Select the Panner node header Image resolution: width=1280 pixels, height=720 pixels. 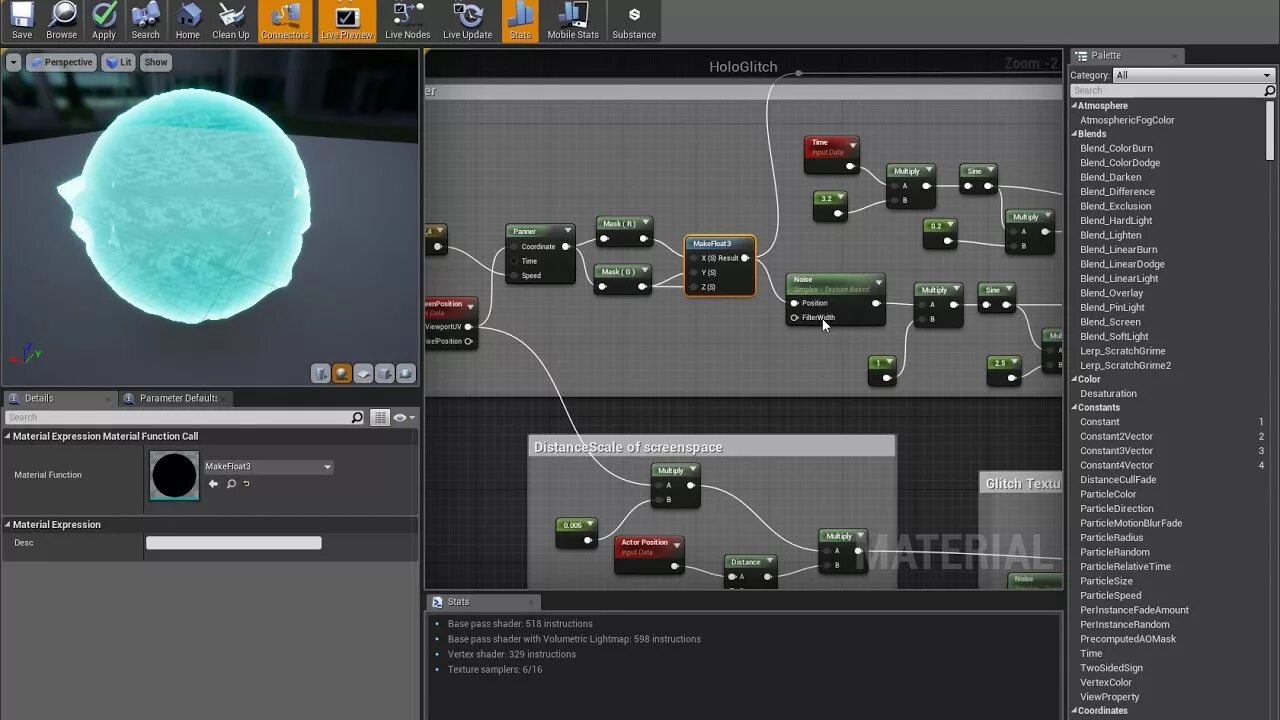[540, 231]
